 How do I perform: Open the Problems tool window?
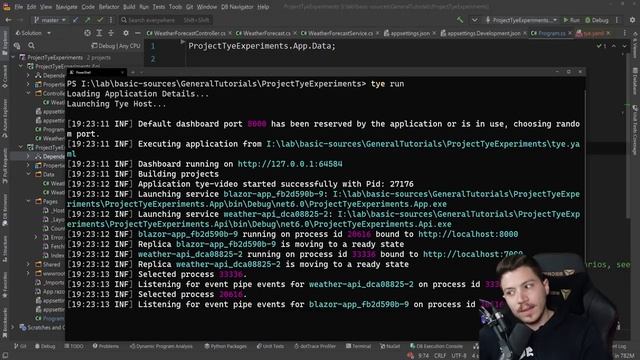(x=106, y=346)
